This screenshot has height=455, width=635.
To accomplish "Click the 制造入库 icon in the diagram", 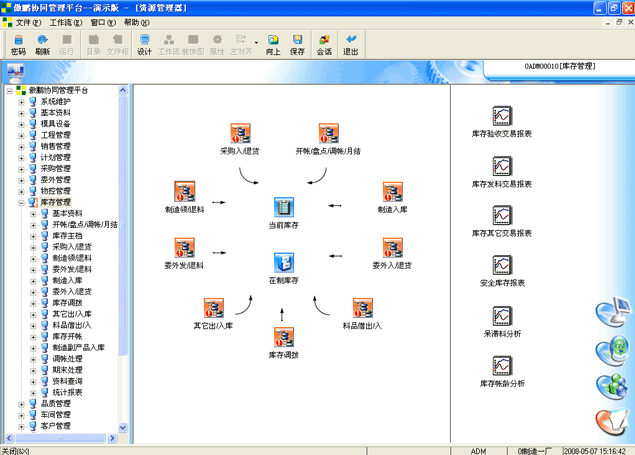I will [392, 192].
